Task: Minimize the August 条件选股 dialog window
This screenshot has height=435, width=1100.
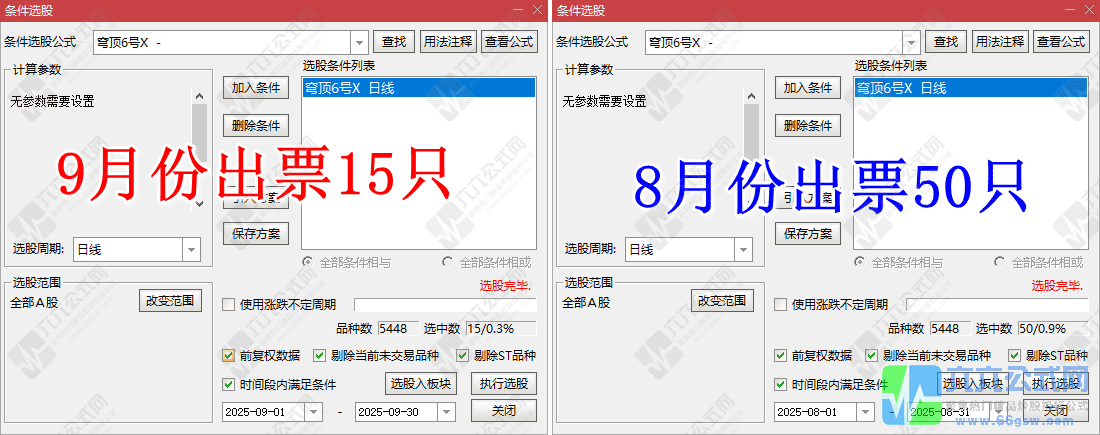Action: pyautogui.click(x=1069, y=9)
